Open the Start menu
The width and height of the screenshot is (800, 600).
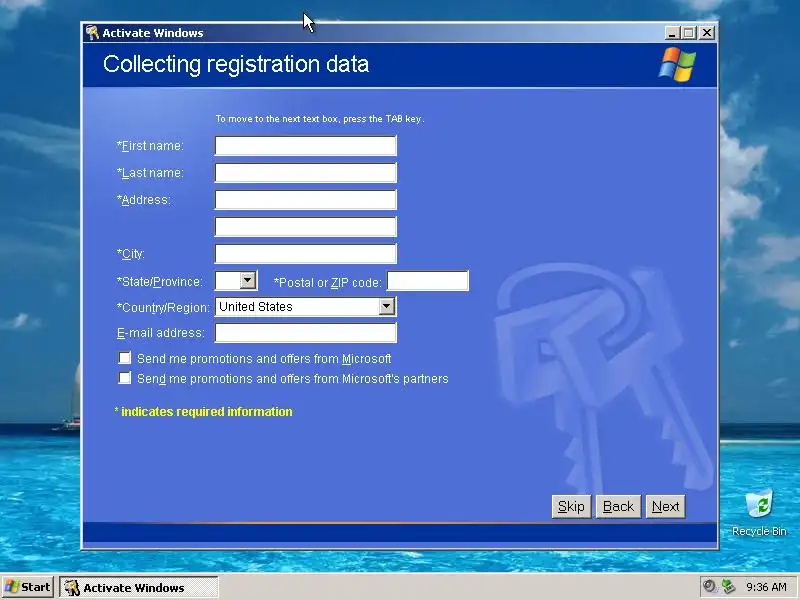(28, 587)
